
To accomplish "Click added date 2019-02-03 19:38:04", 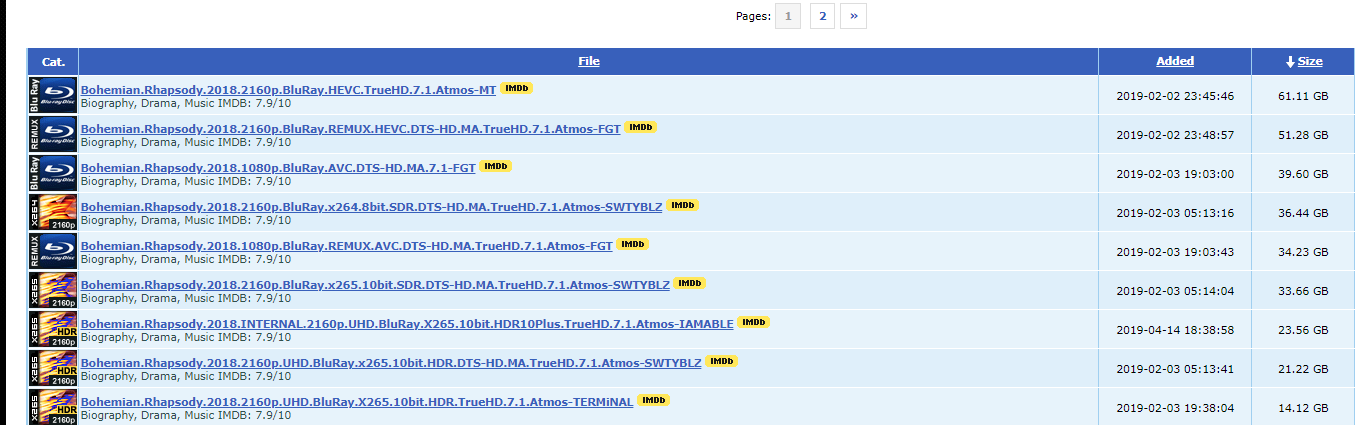I will (1175, 408).
